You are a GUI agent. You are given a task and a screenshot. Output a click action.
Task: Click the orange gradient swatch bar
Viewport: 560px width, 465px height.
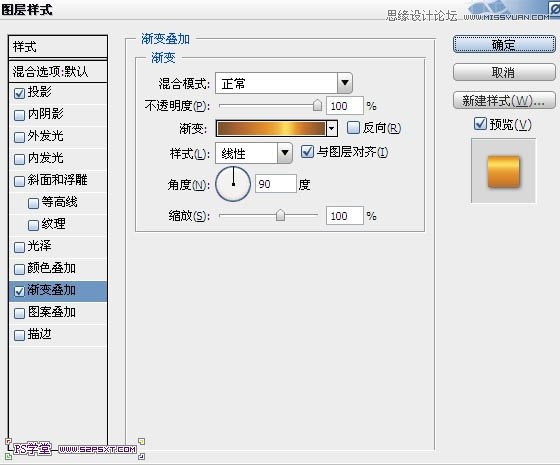coord(271,128)
